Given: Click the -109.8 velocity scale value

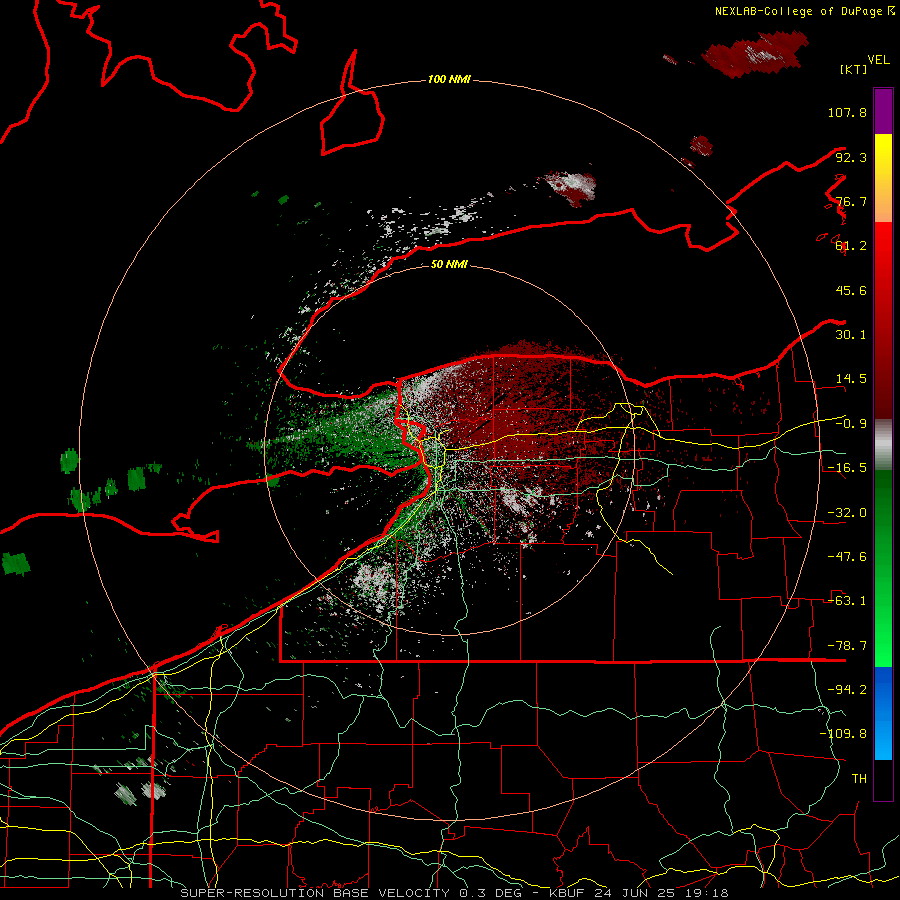Looking at the screenshot, I should point(843,734).
